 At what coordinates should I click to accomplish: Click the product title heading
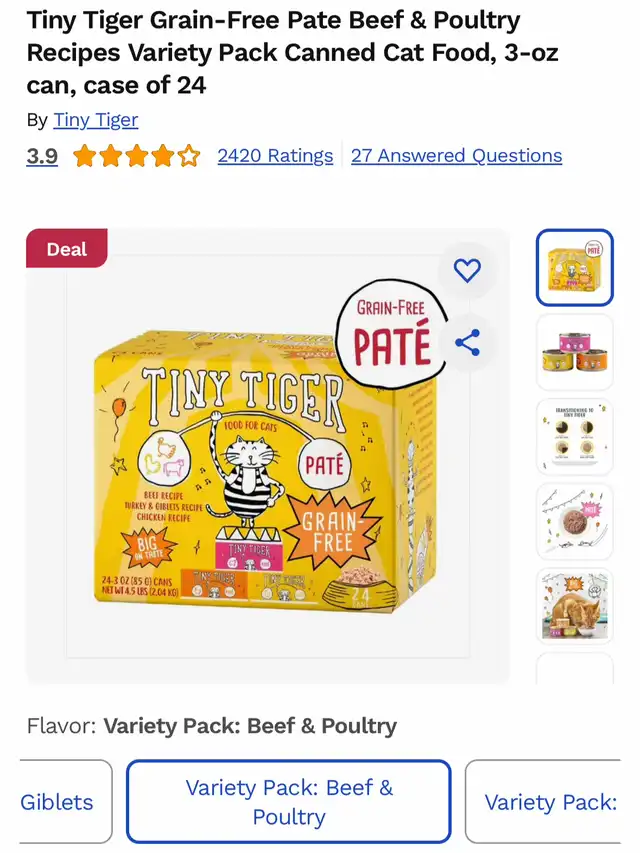pos(293,53)
